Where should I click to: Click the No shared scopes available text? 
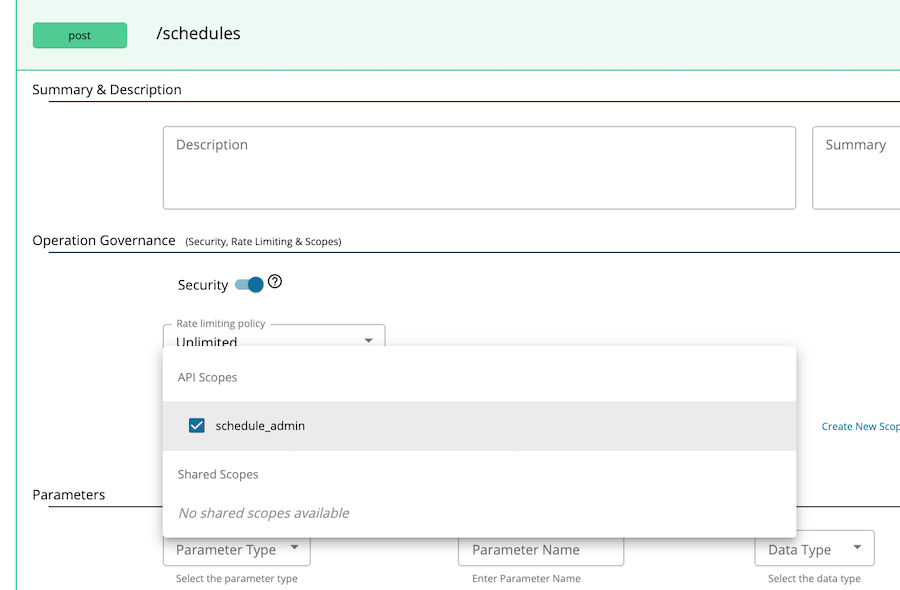click(263, 513)
